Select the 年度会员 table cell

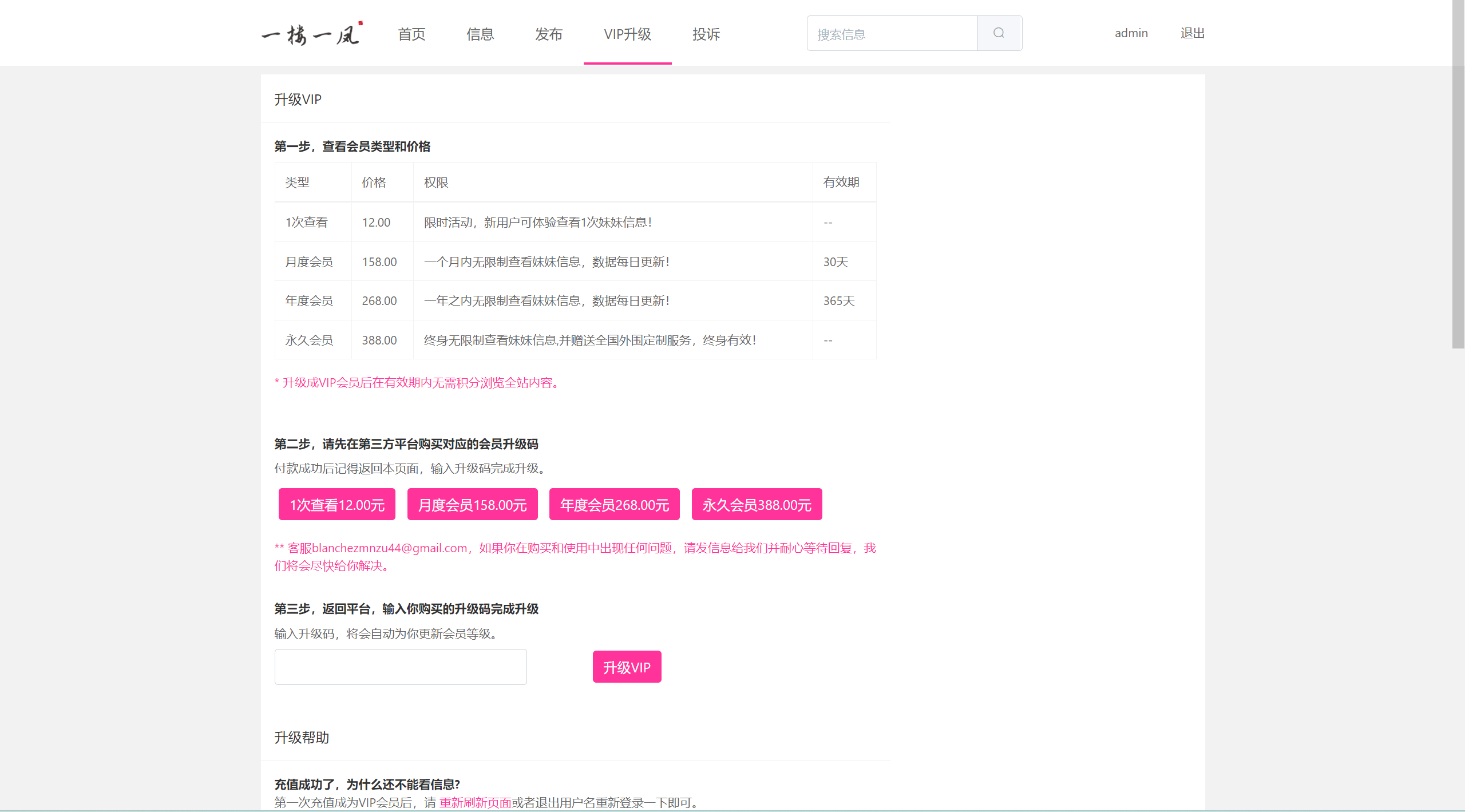pyautogui.click(x=313, y=300)
